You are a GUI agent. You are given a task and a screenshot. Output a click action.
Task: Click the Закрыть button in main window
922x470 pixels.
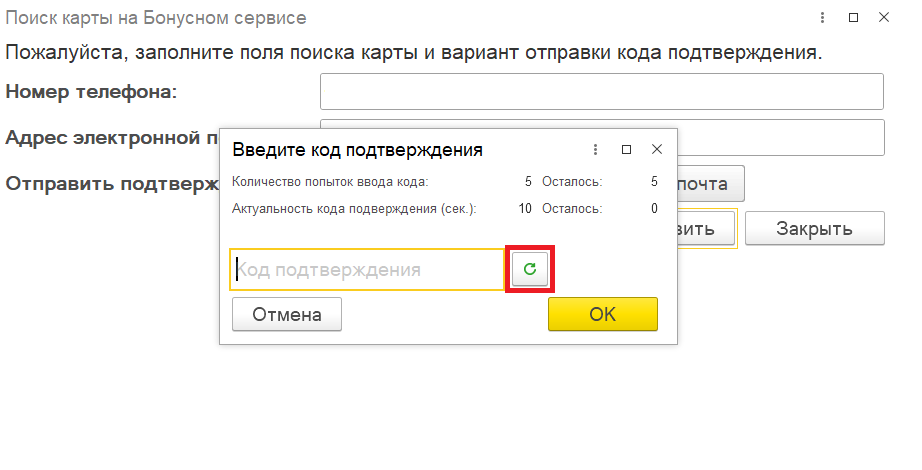(x=814, y=228)
